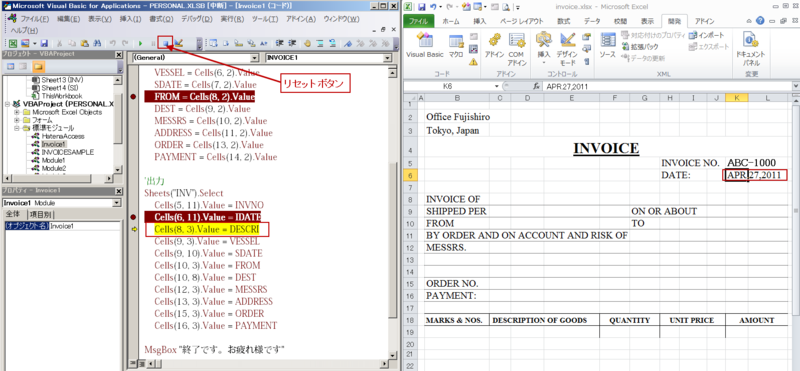
Task: Click the Toggle Breakpoint hand icon
Action: pos(307,43)
